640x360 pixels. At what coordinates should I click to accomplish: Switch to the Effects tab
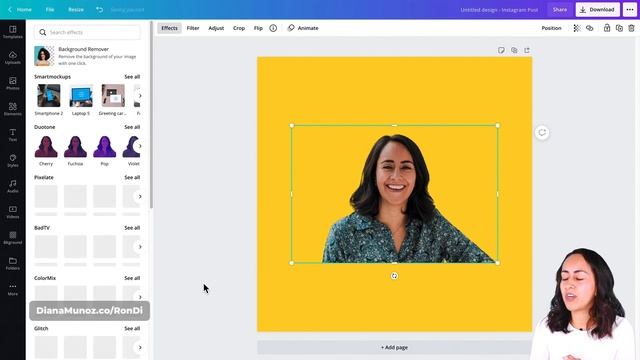coord(169,28)
